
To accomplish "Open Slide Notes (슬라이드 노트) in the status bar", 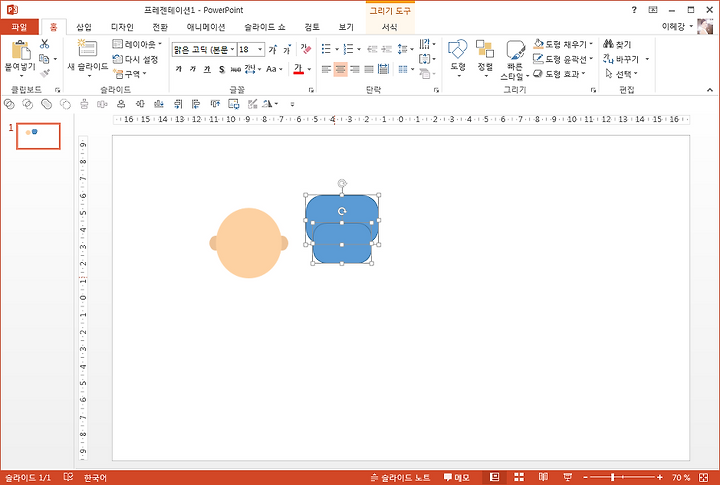I will coord(400,478).
